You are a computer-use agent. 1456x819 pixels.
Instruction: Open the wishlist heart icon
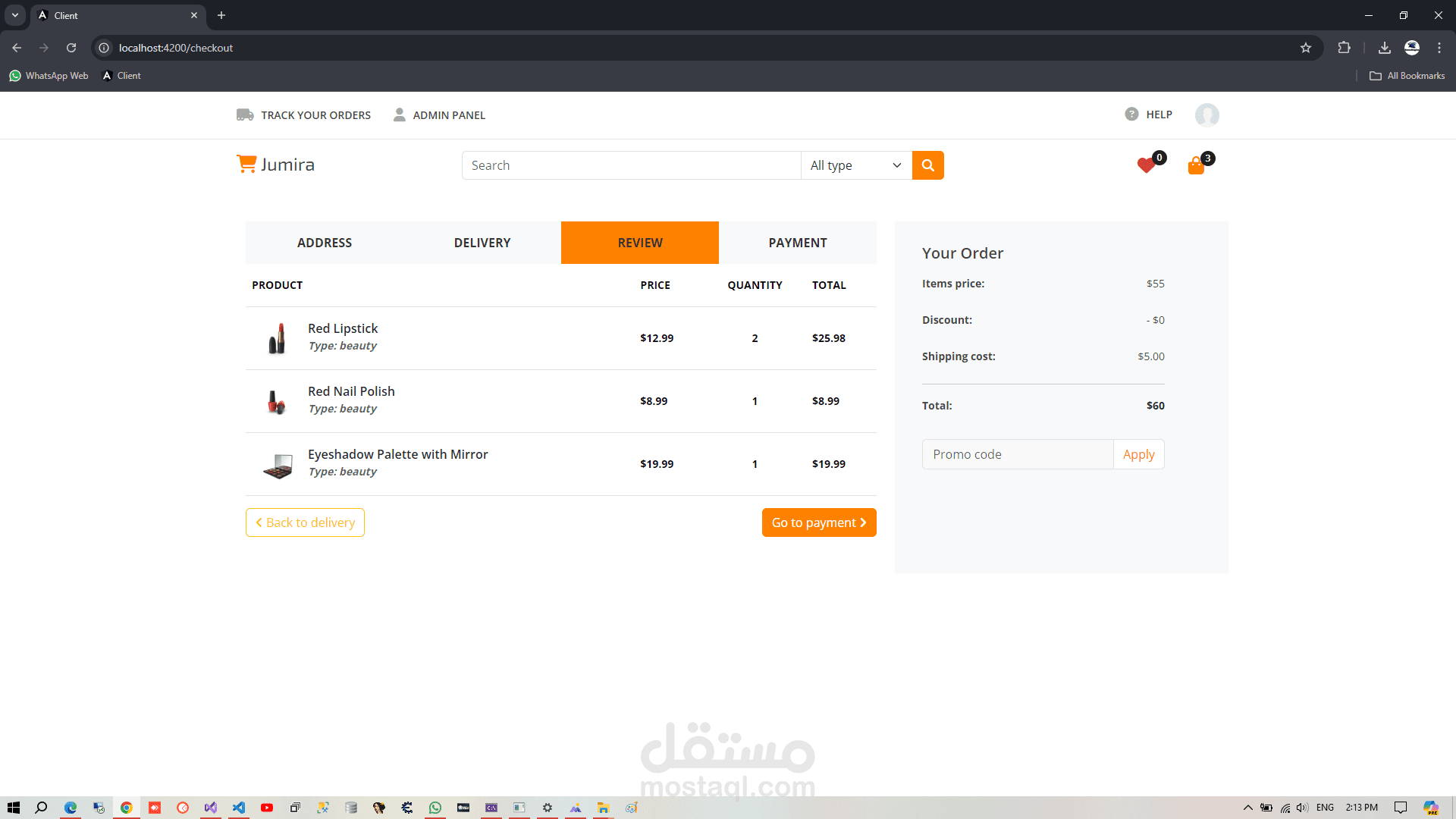coord(1146,165)
